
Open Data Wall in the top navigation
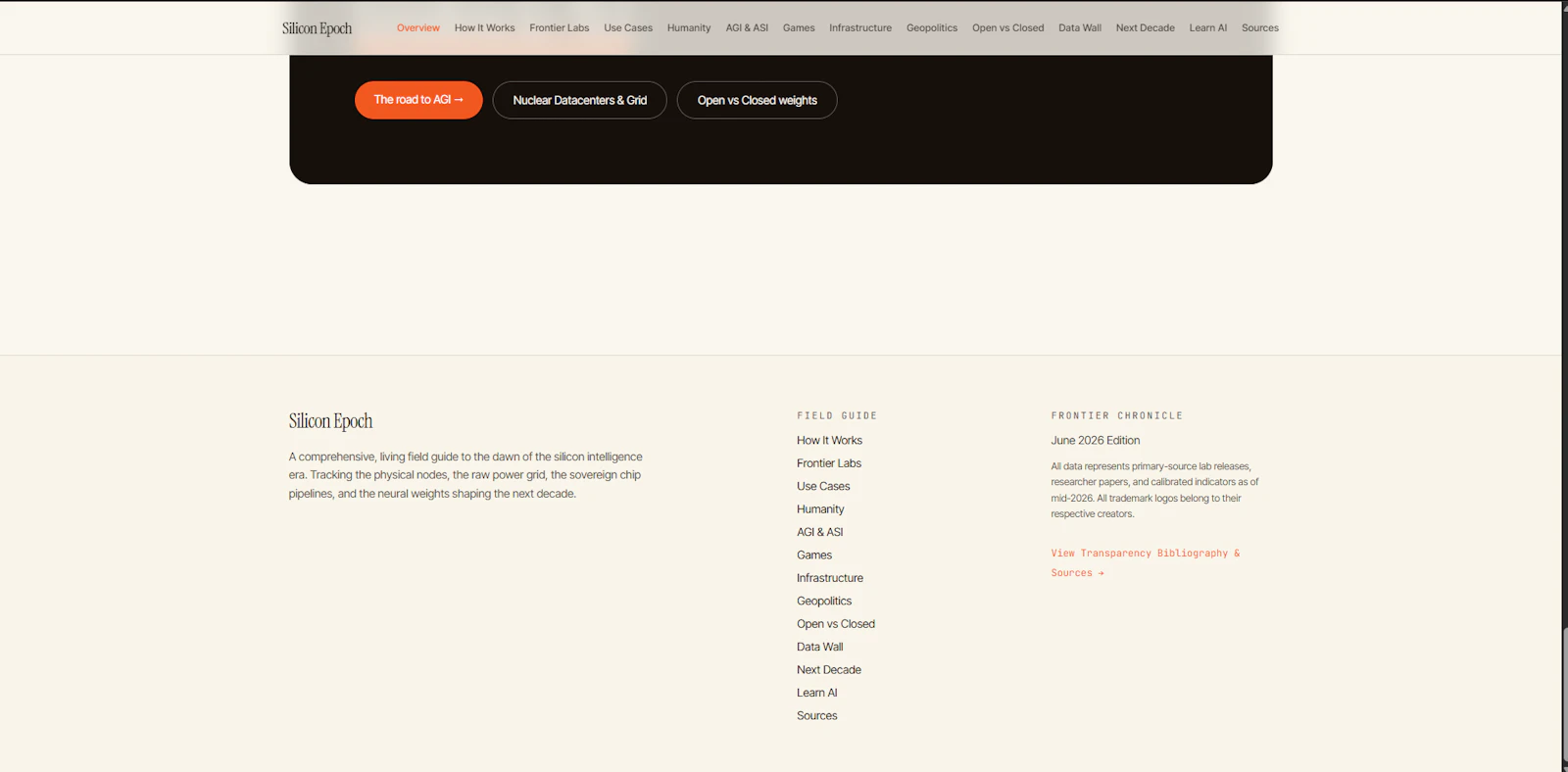tap(1080, 27)
